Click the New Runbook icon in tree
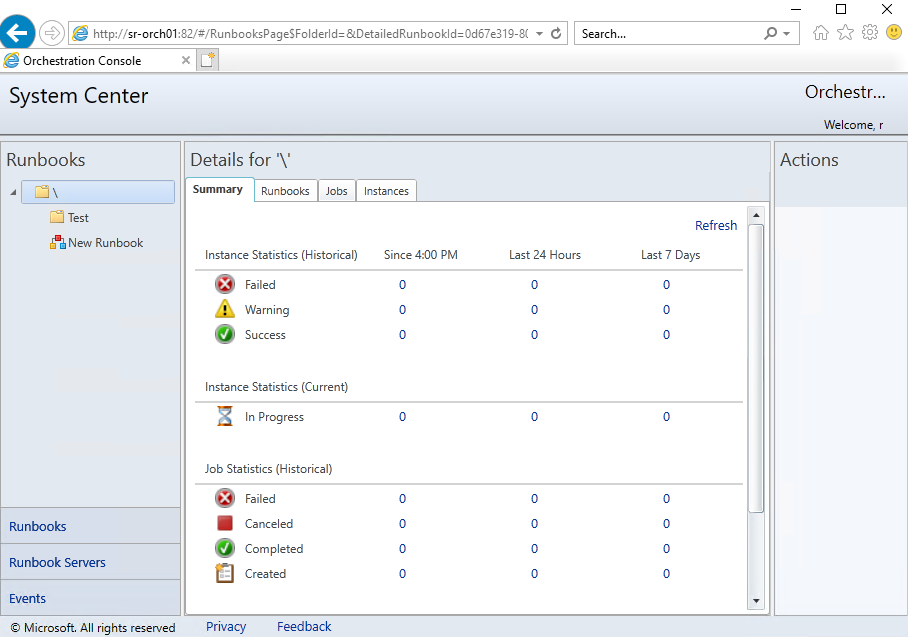 tap(58, 243)
